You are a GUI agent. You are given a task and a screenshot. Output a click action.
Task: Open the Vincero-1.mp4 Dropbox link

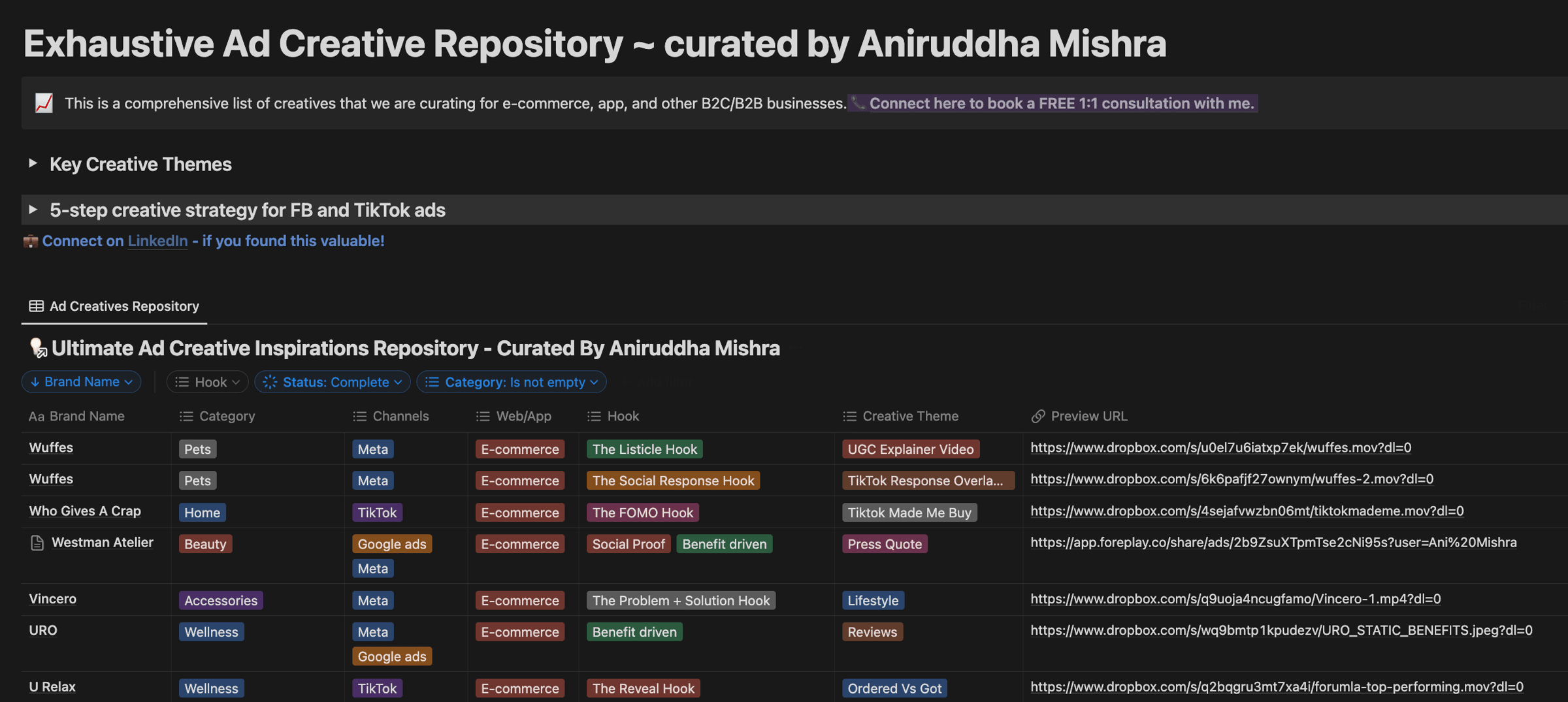click(1235, 599)
